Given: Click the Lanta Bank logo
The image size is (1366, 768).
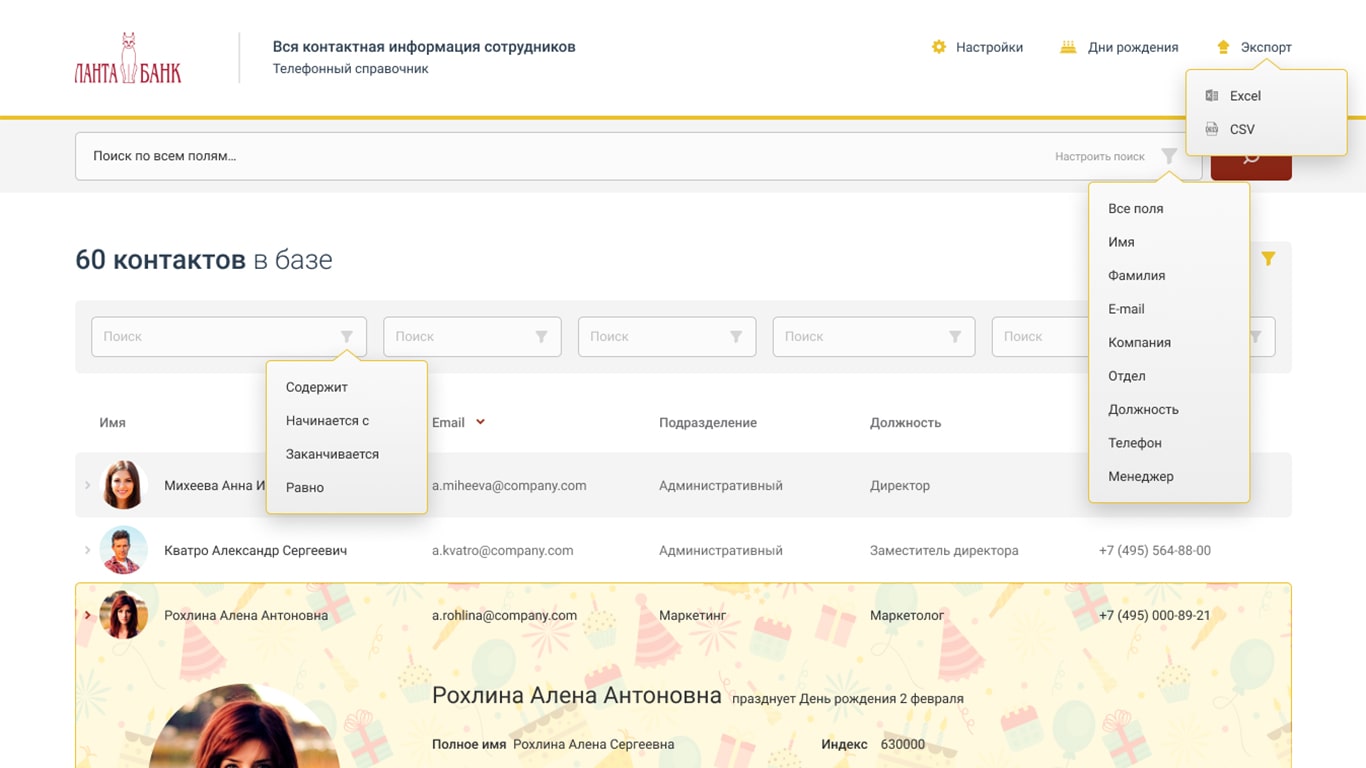Looking at the screenshot, I should click(128, 59).
